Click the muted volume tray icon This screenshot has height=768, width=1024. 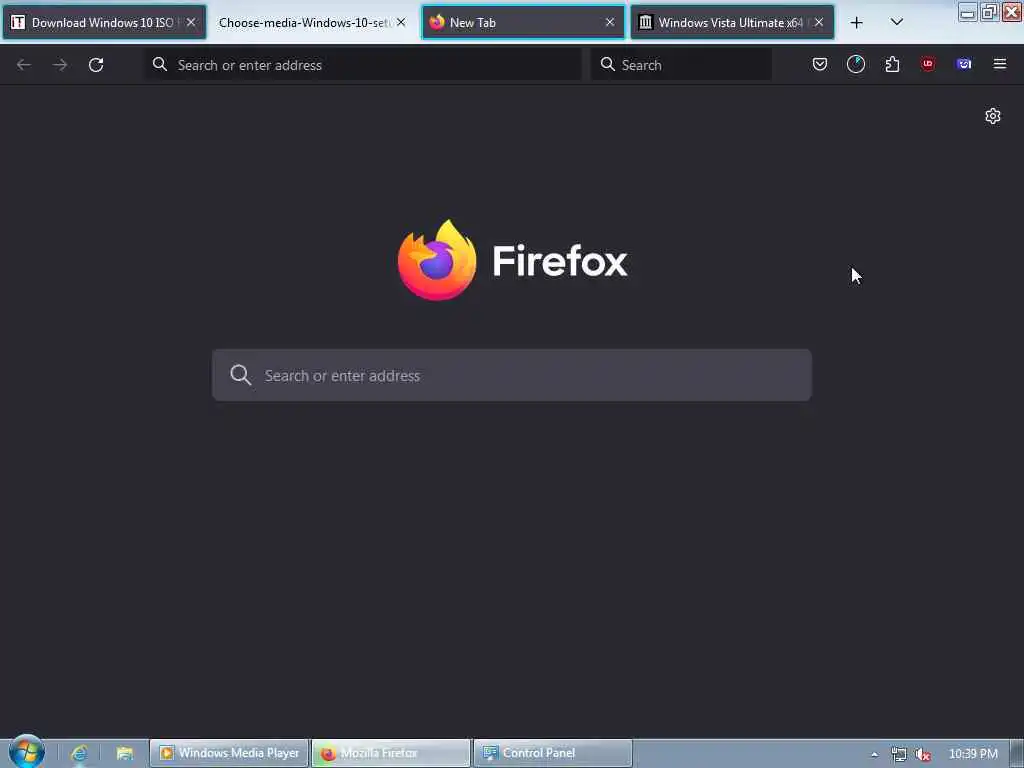(x=923, y=754)
